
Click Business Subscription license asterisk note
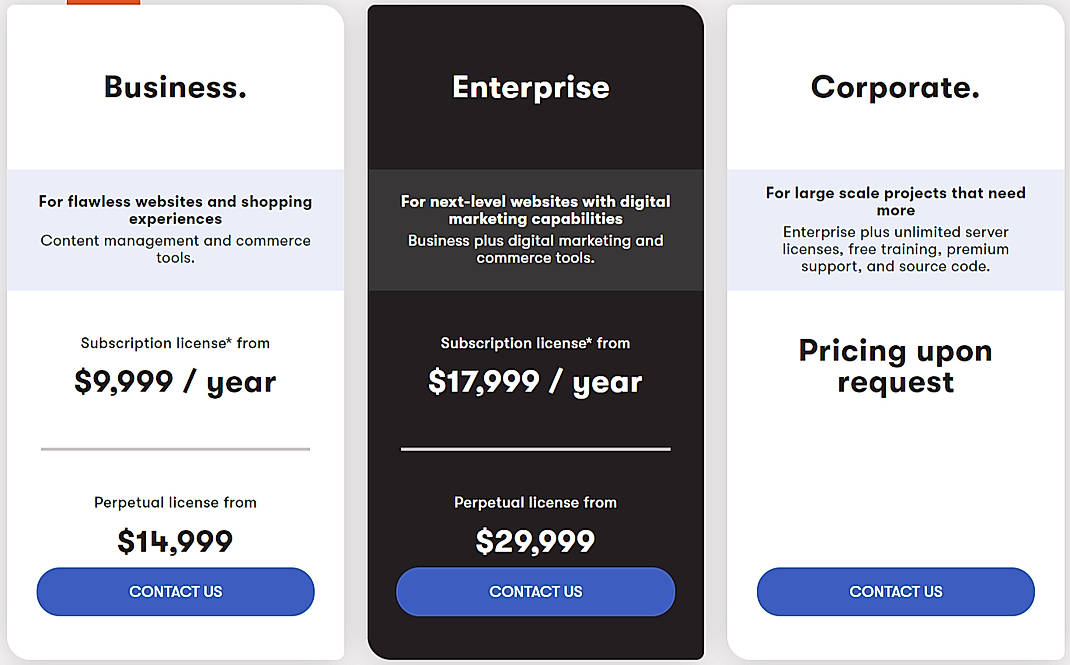175,343
